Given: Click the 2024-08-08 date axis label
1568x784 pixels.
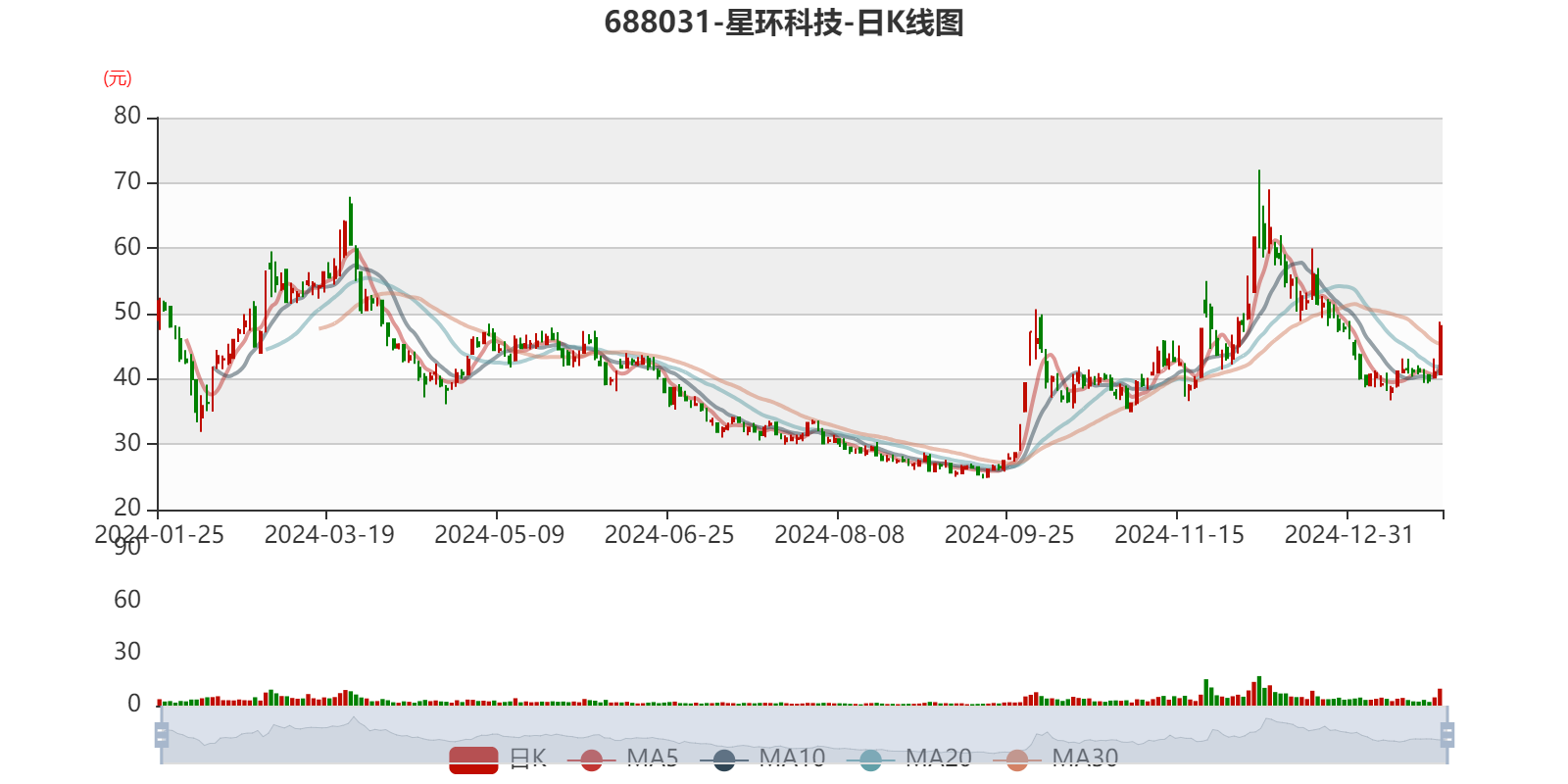Looking at the screenshot, I should pyautogui.click(x=840, y=535).
